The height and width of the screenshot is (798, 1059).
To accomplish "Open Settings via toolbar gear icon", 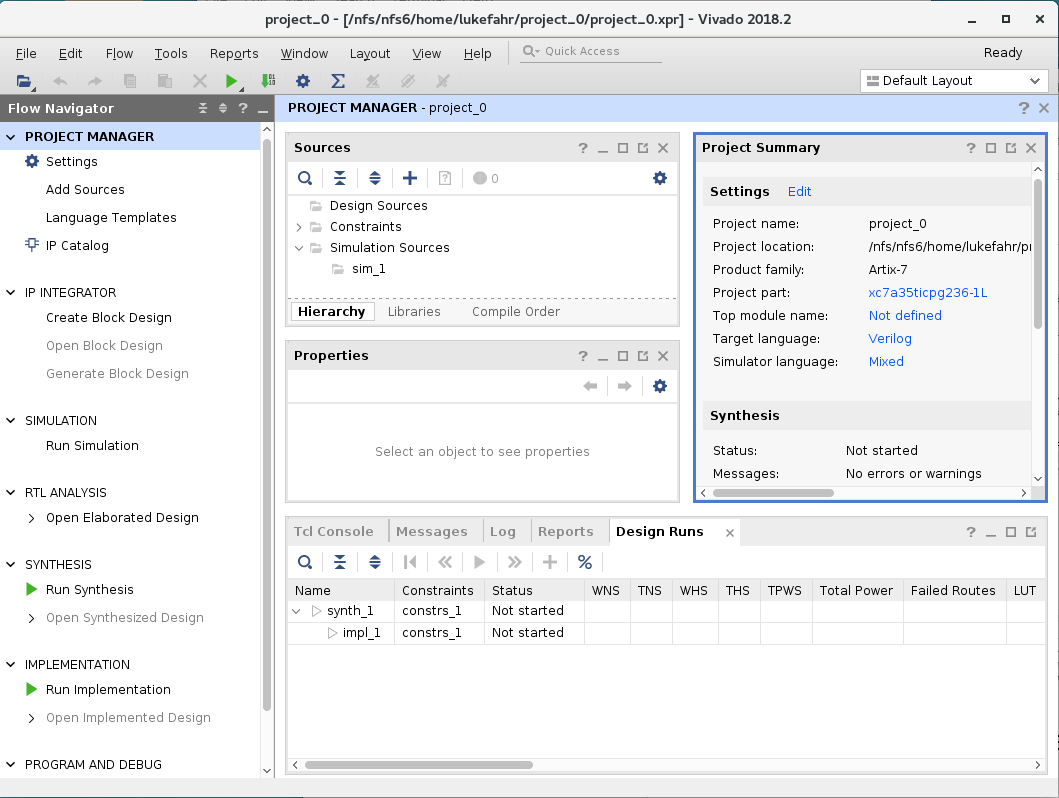I will [x=303, y=81].
